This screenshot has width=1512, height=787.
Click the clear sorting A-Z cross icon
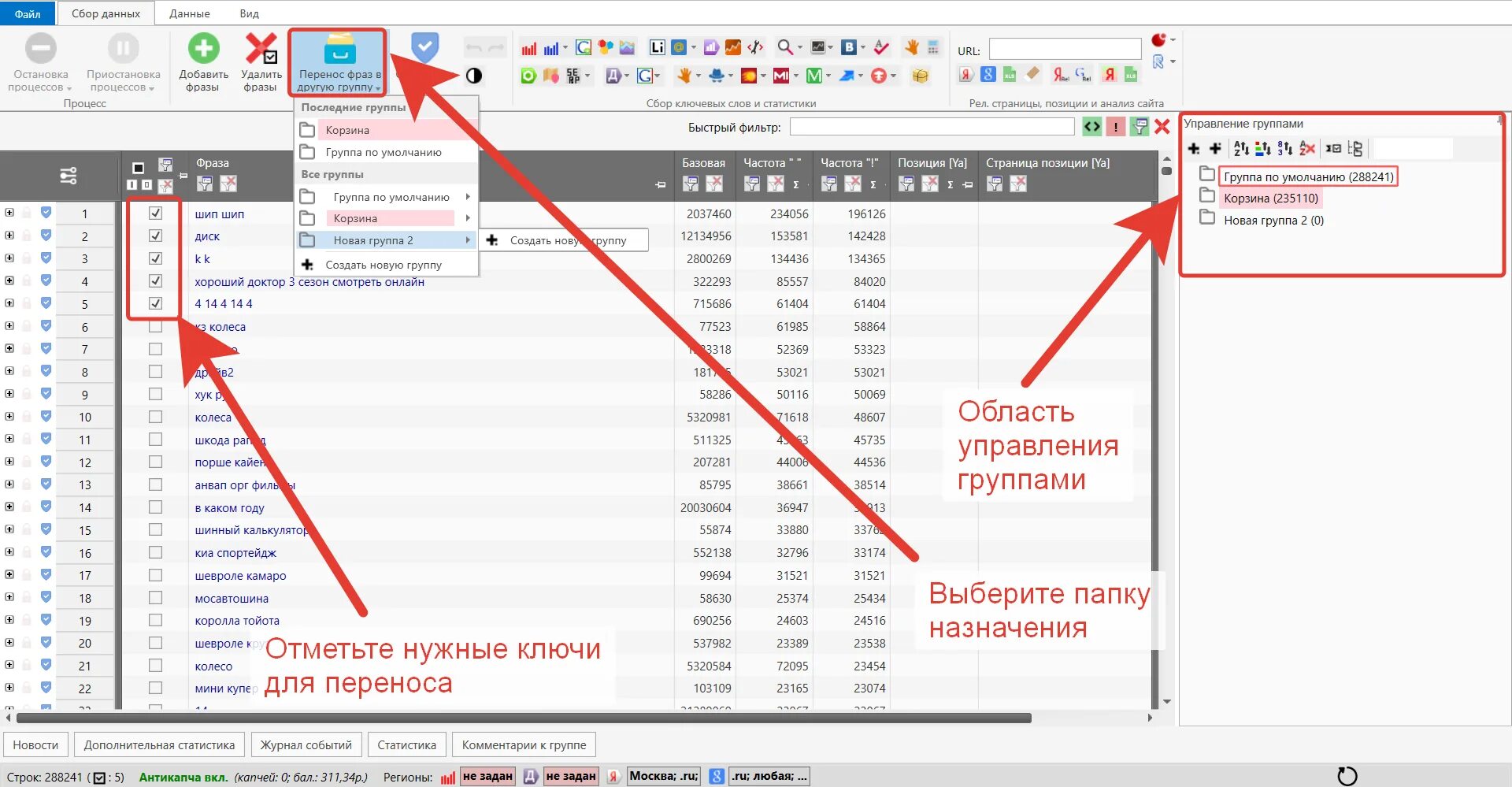(x=1307, y=148)
